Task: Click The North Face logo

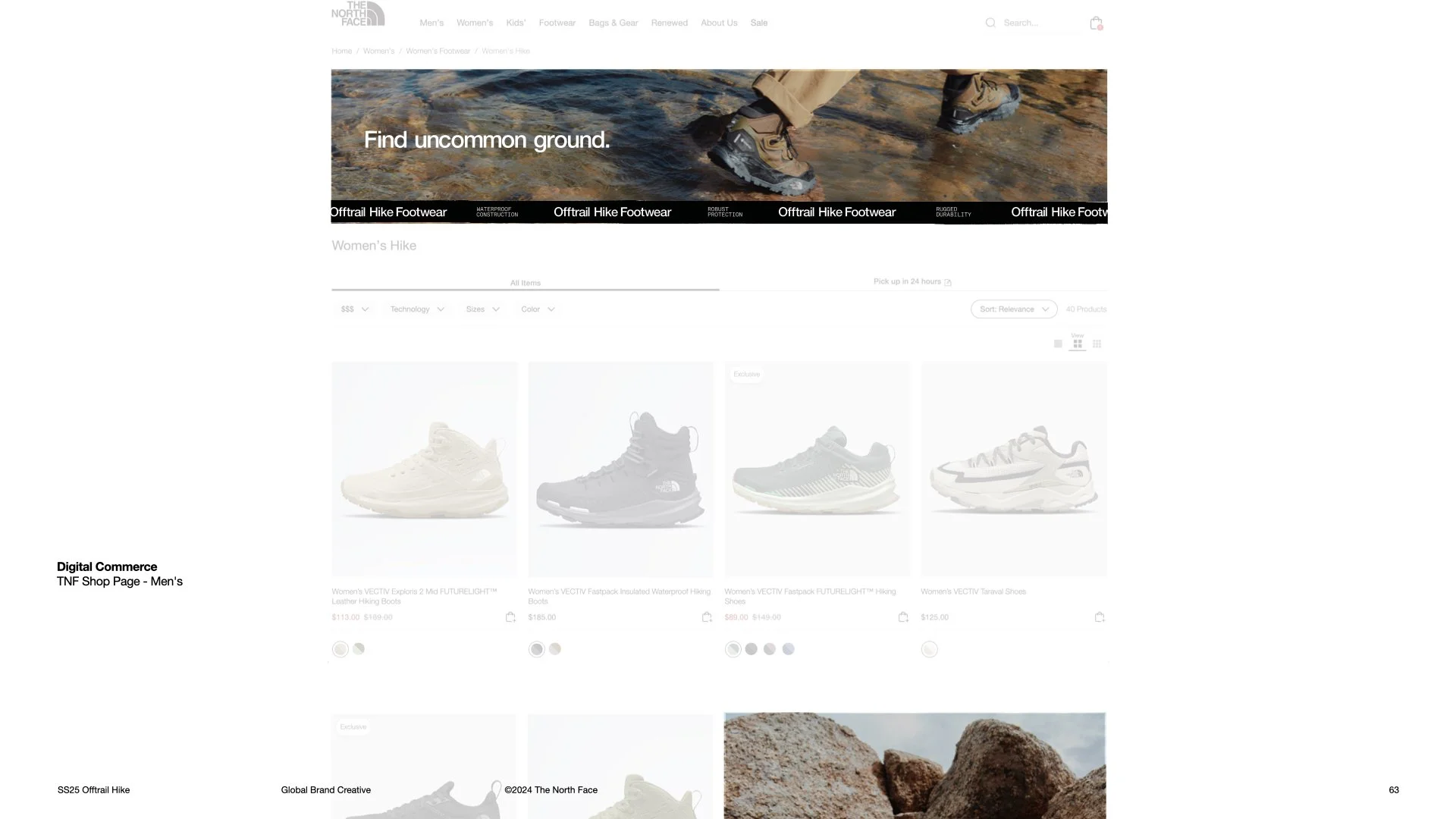Action: tap(358, 14)
